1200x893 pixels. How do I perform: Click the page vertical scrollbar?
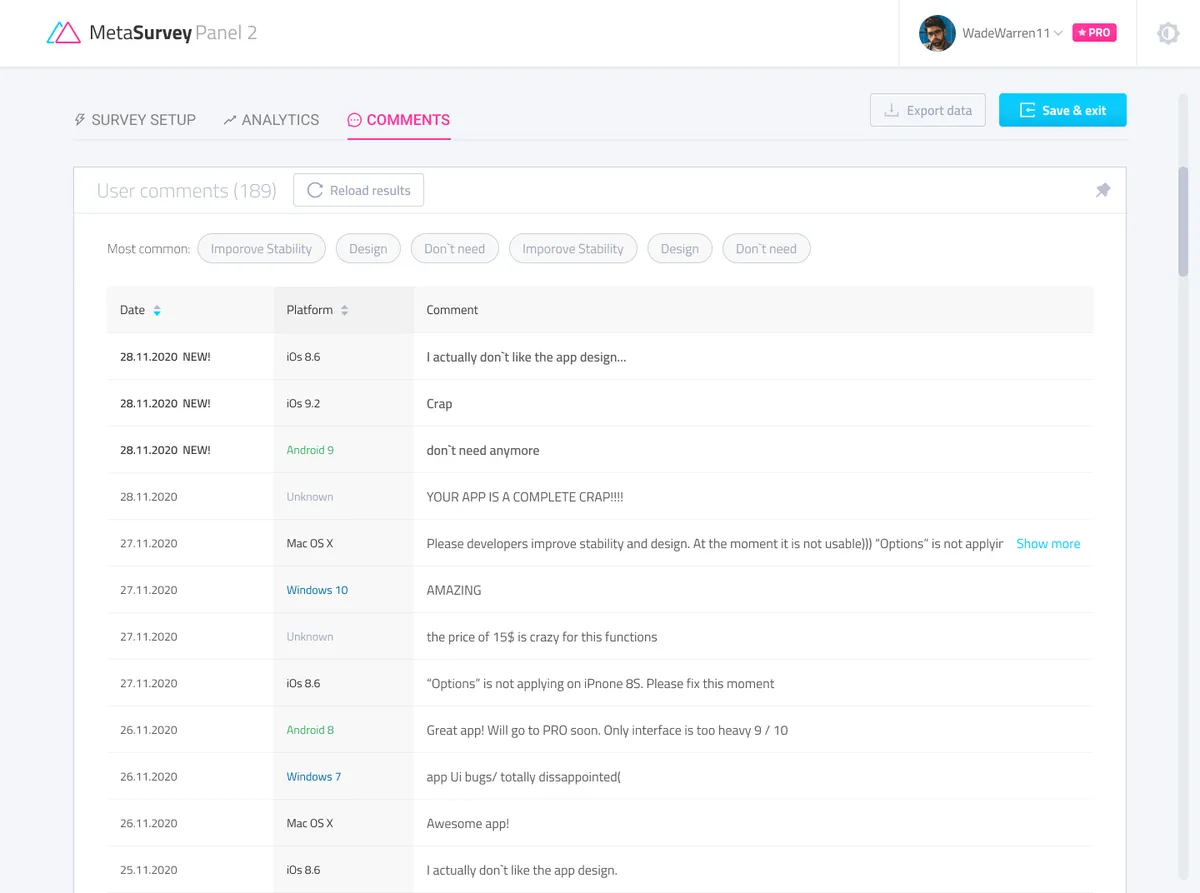point(1183,220)
